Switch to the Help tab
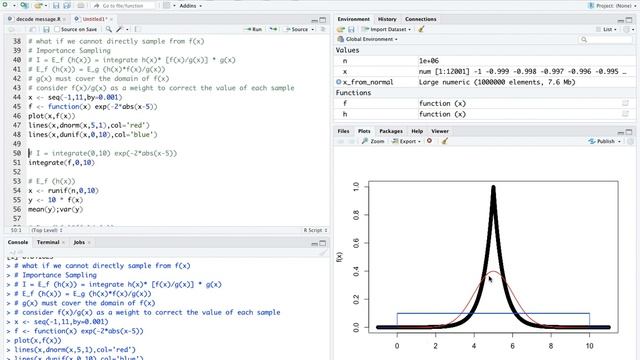Image resolution: width=640 pixels, height=360 pixels. tap(417, 131)
